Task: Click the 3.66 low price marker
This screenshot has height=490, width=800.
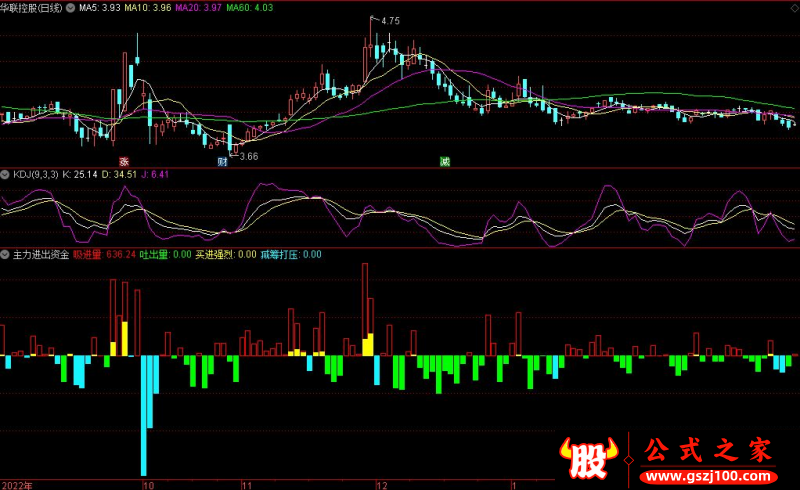Action: 248,156
